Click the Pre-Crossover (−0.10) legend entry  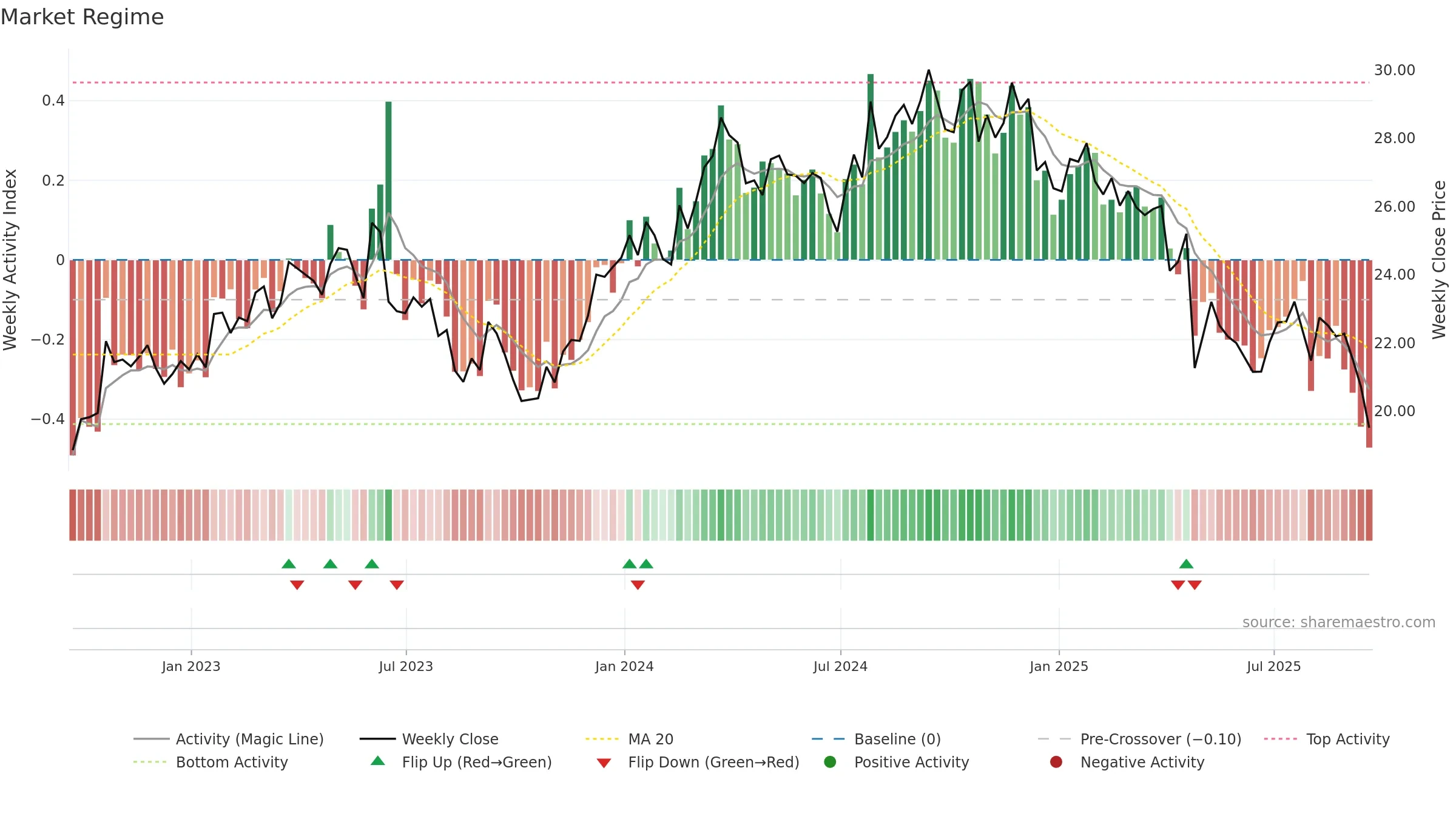pyautogui.click(x=1139, y=739)
